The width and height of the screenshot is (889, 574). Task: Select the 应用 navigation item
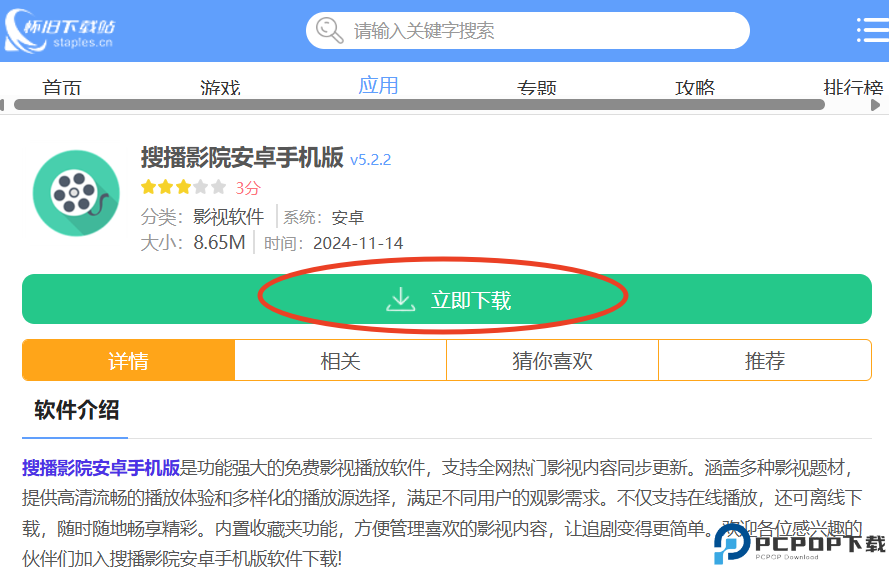(378, 86)
